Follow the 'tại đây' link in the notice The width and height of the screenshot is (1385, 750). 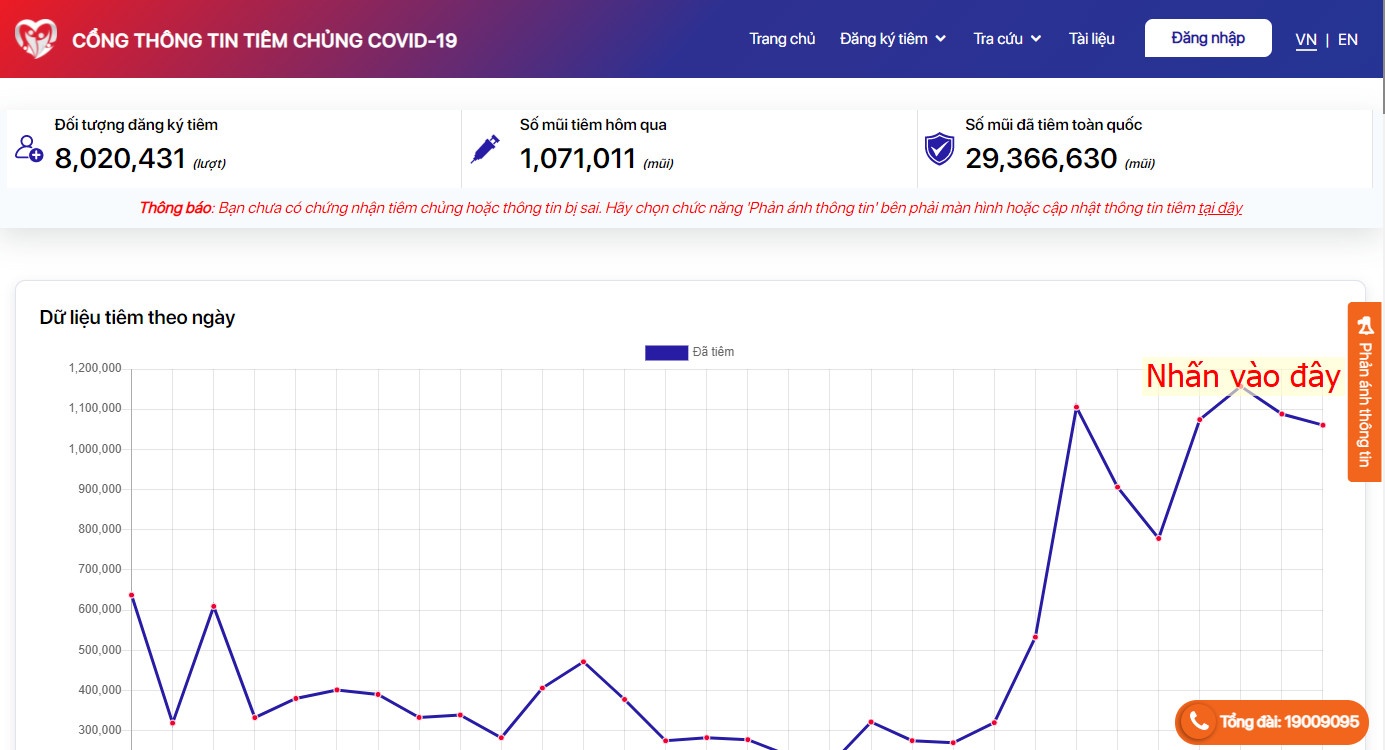1220,208
